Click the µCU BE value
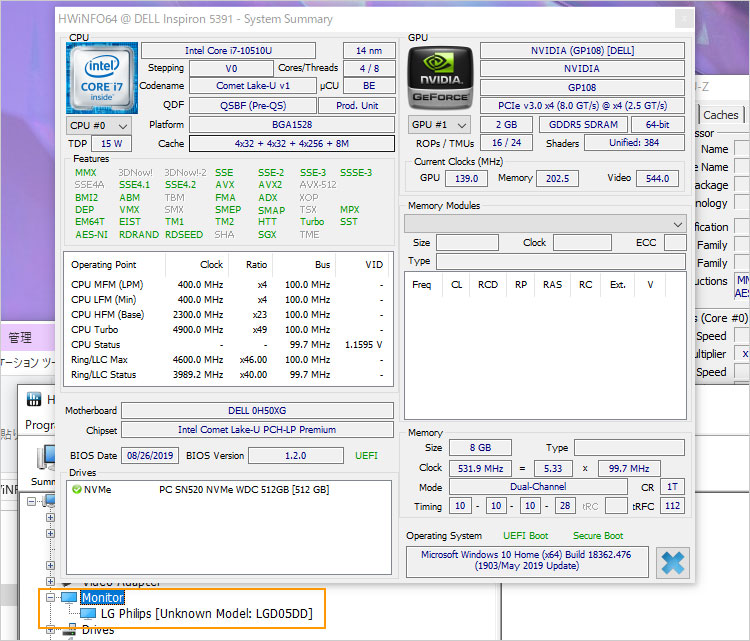This screenshot has width=750, height=641. [369, 86]
